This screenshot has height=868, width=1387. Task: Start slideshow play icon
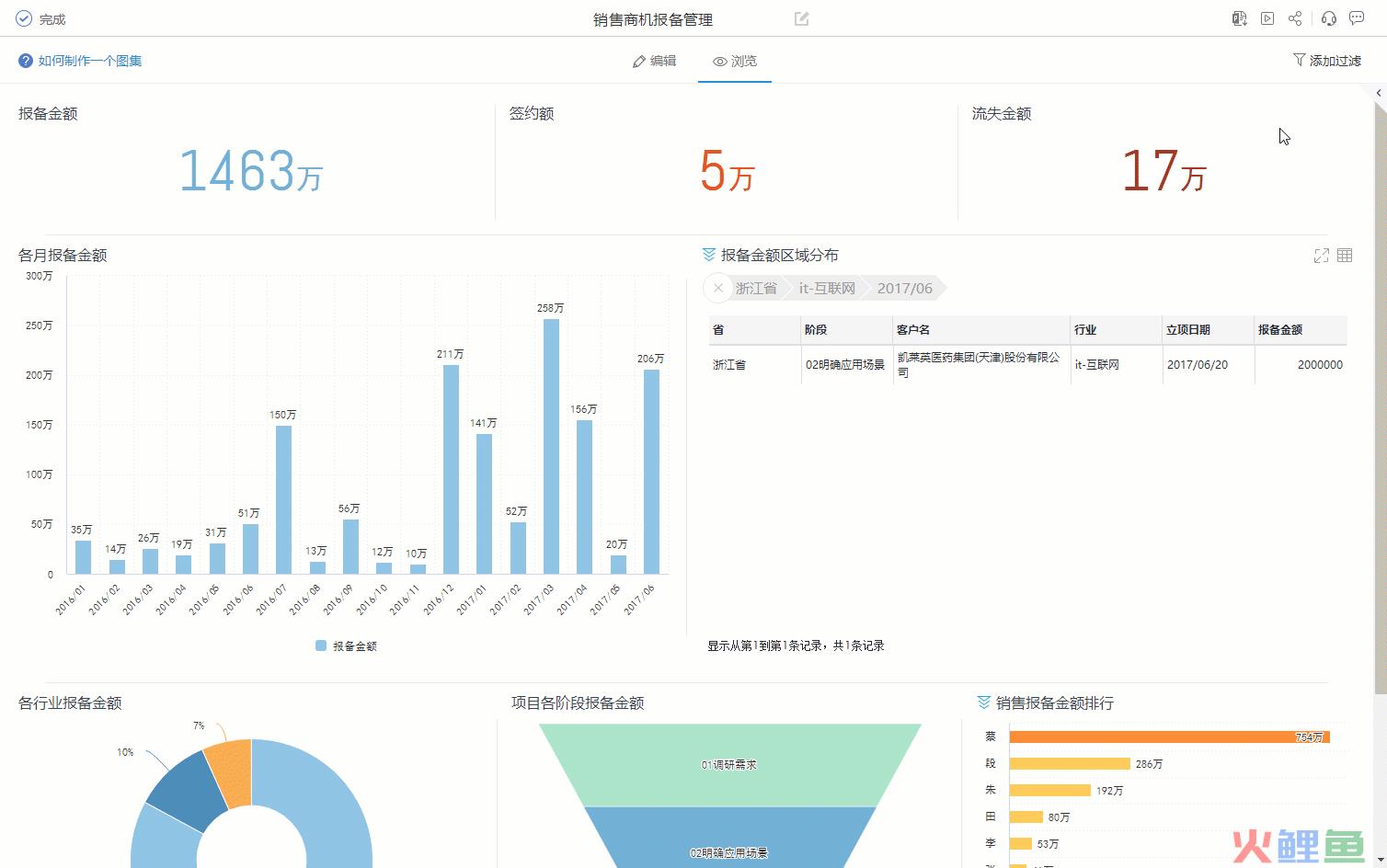pyautogui.click(x=1267, y=18)
